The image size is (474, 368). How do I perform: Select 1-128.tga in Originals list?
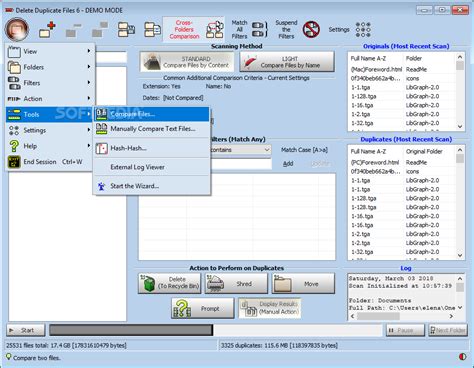click(x=364, y=96)
